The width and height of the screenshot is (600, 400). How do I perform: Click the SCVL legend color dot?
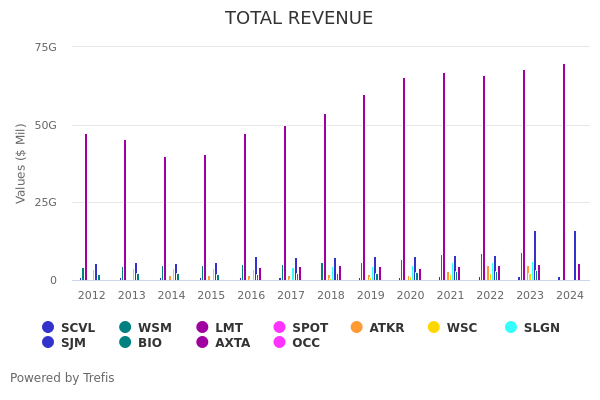coord(48,328)
